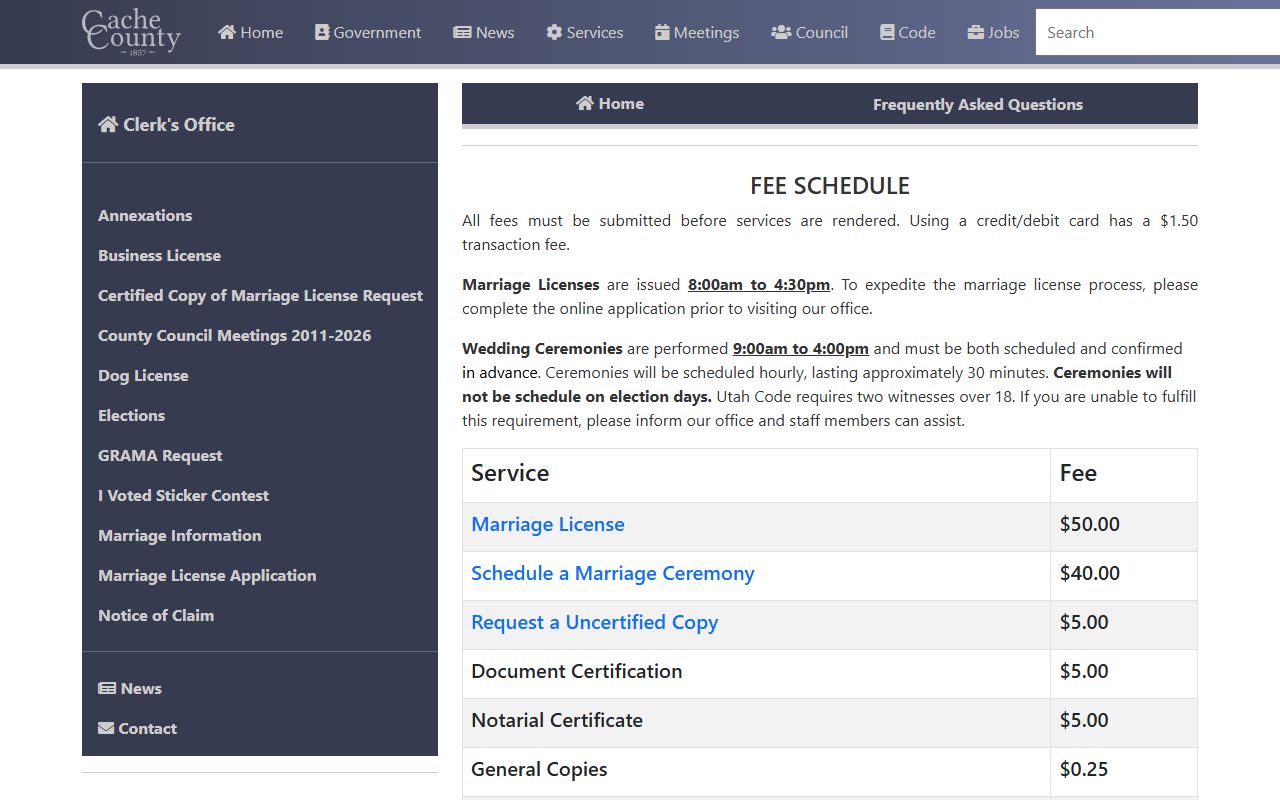The image size is (1280, 800).
Task: Open Request a Uncertified Copy link
Action: point(594,622)
